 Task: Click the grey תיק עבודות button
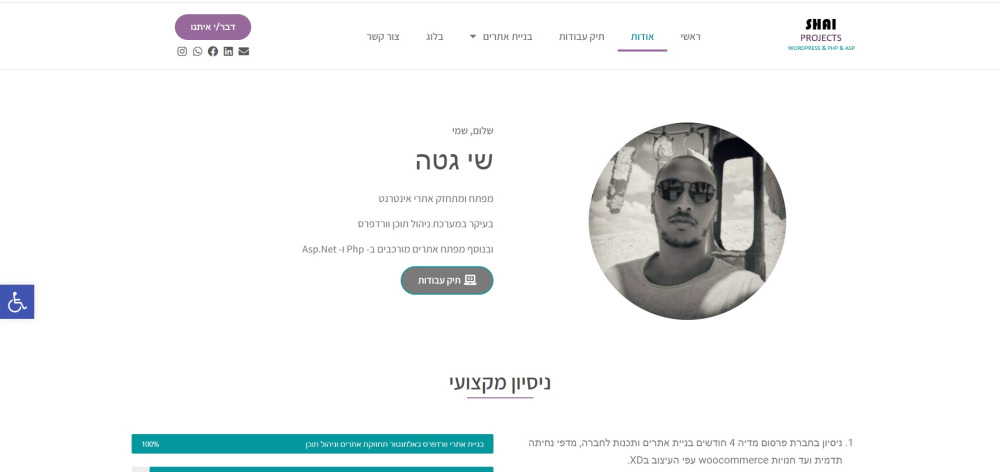(447, 281)
